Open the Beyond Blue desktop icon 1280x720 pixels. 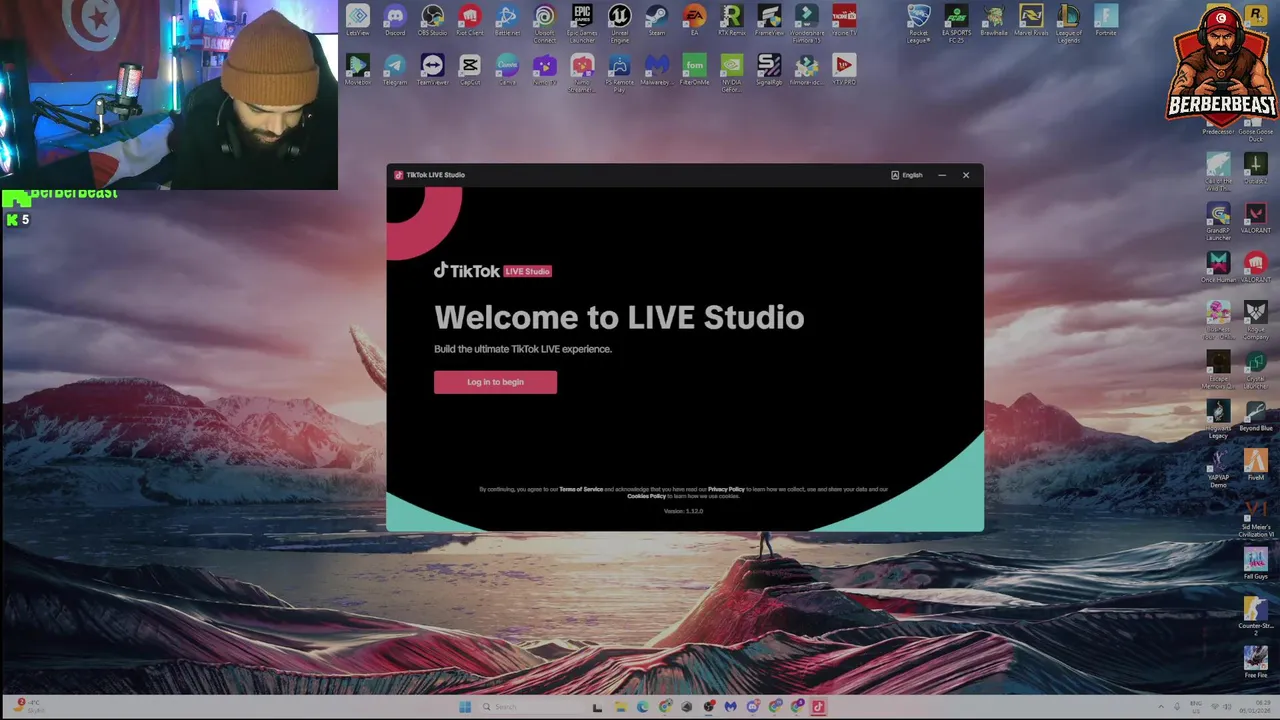click(x=1255, y=416)
